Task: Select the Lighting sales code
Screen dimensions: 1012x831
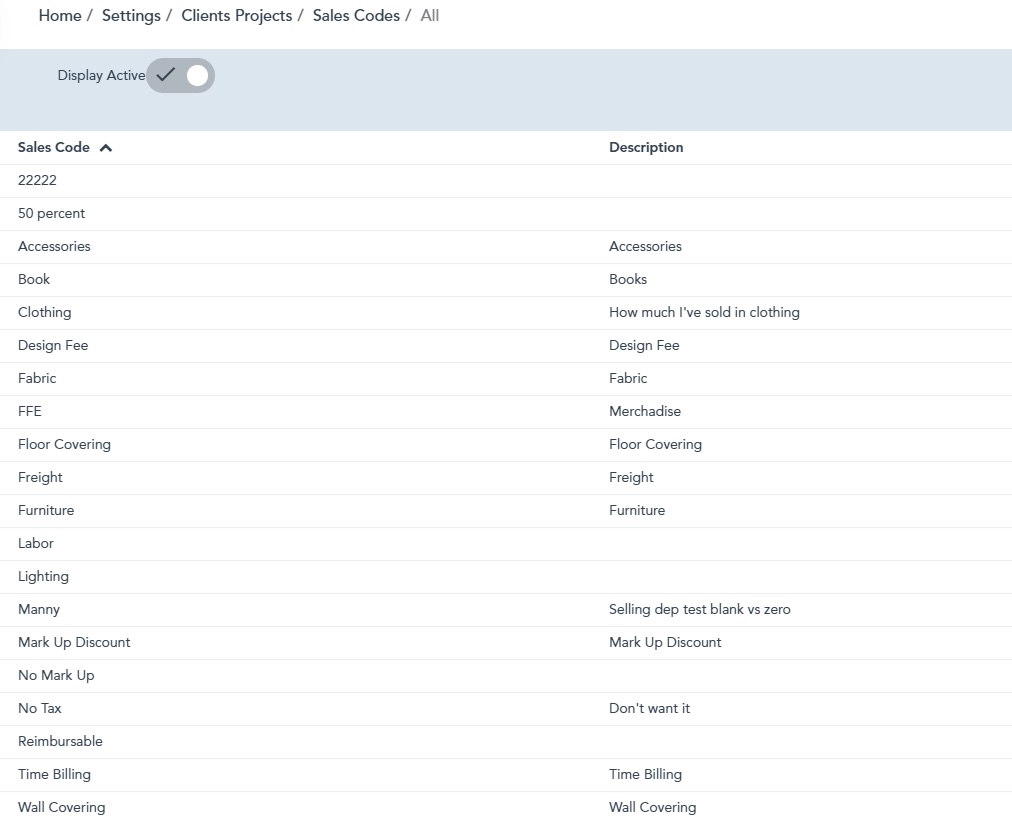Action: [x=43, y=576]
